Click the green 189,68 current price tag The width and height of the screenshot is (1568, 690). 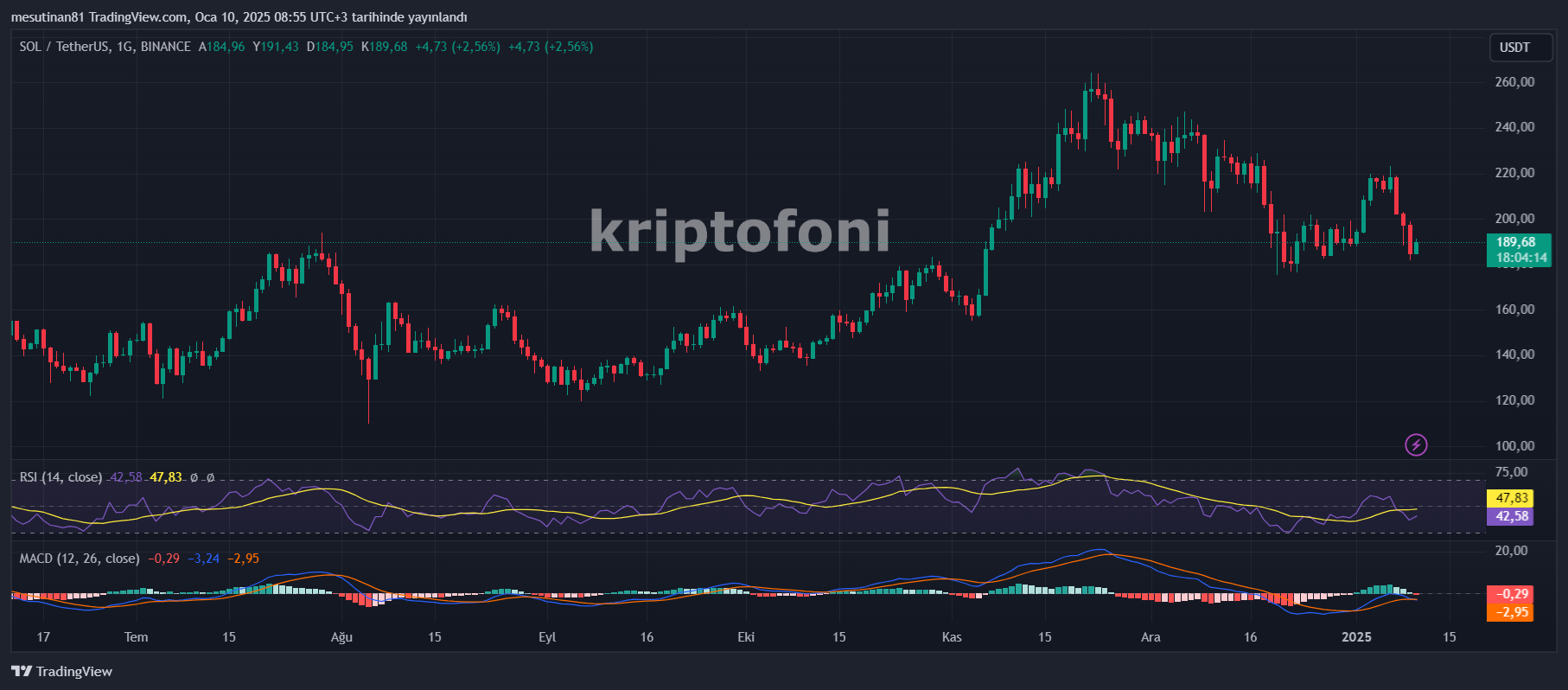pyautogui.click(x=1517, y=249)
